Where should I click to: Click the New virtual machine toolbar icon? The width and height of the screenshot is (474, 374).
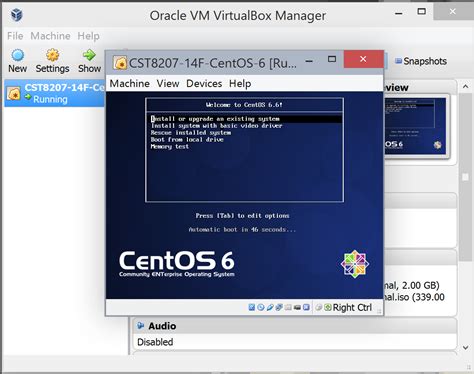tap(17, 55)
